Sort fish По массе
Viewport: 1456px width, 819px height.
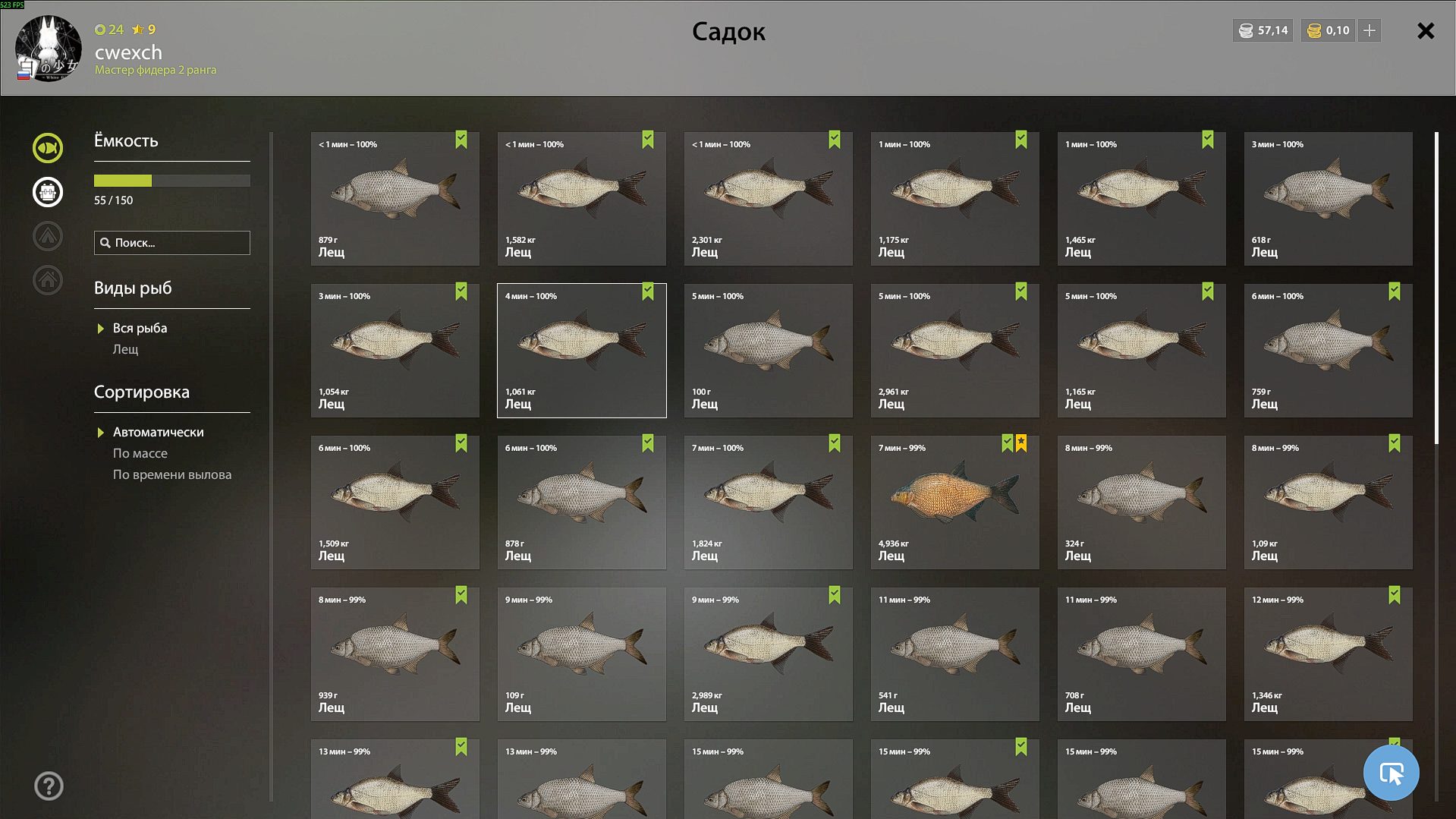140,453
